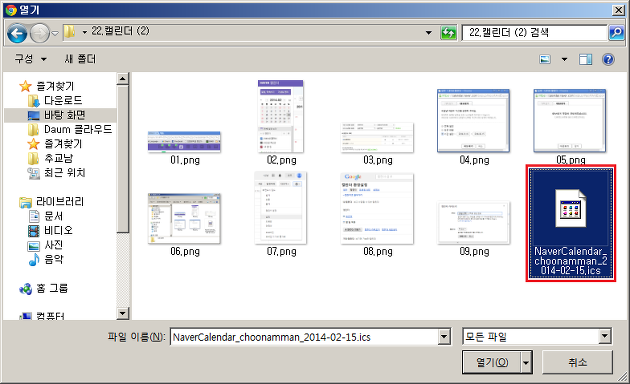Image resolution: width=630 pixels, height=384 pixels.
Task: Select the 02.png thumbnail
Action: 280,116
